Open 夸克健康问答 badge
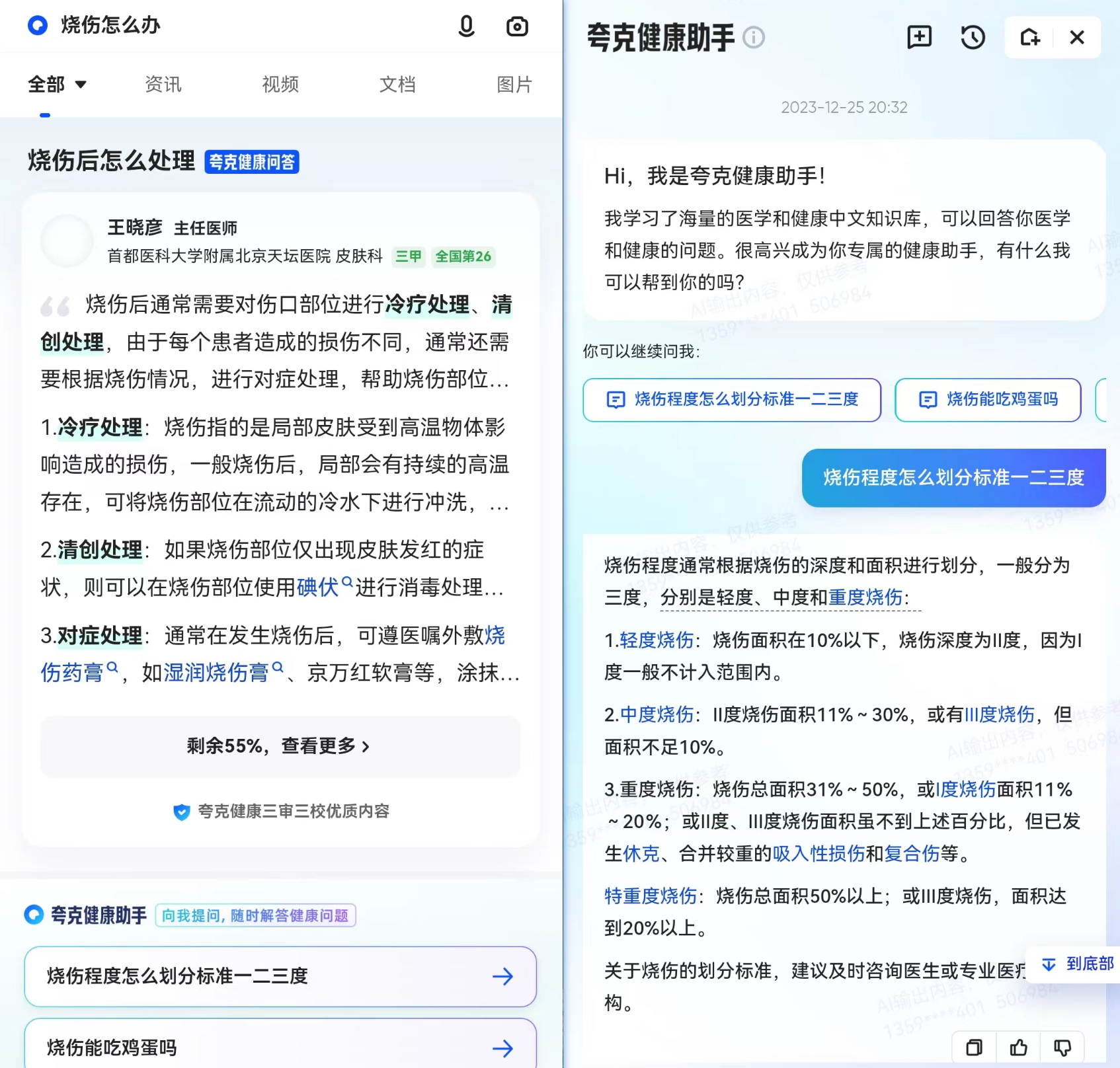 [252, 162]
